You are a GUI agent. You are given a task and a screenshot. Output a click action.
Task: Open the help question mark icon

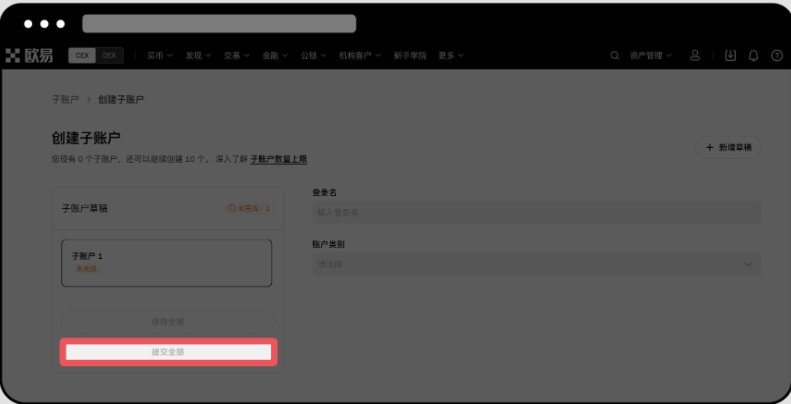pos(777,56)
